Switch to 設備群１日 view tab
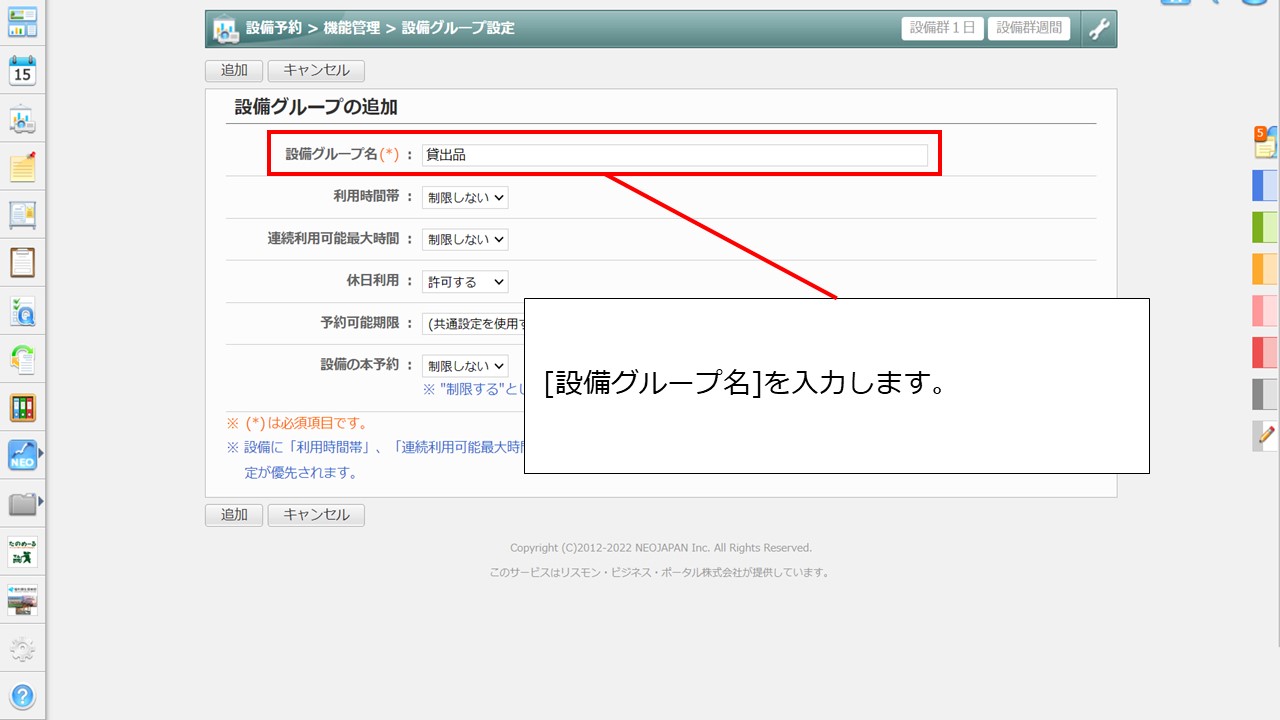This screenshot has height=720, width=1280. coord(942,28)
